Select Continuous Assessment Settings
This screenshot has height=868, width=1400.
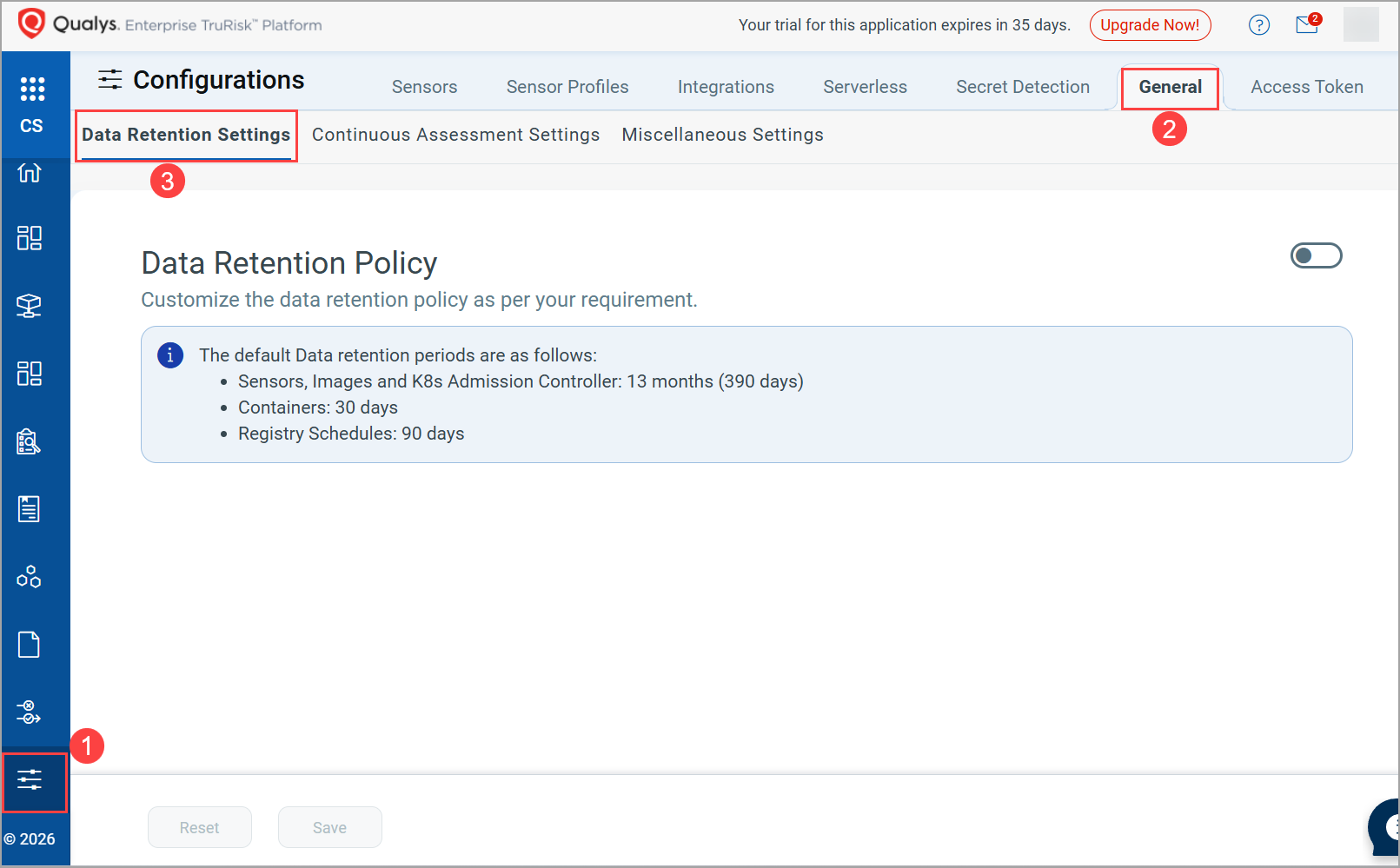tap(456, 134)
